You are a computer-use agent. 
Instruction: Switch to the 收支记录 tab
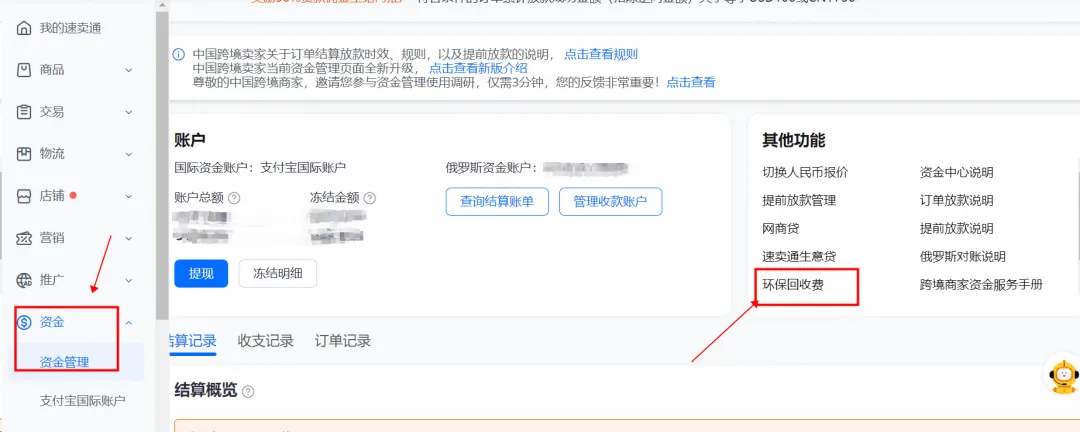[265, 341]
